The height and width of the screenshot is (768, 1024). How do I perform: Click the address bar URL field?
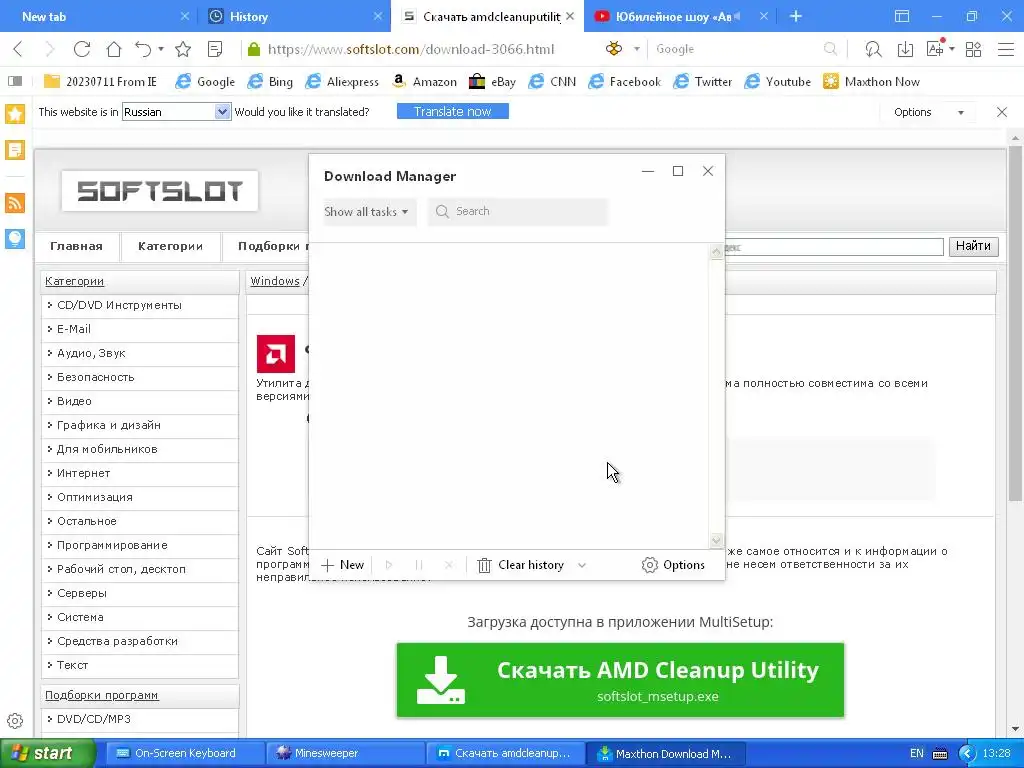(410, 49)
